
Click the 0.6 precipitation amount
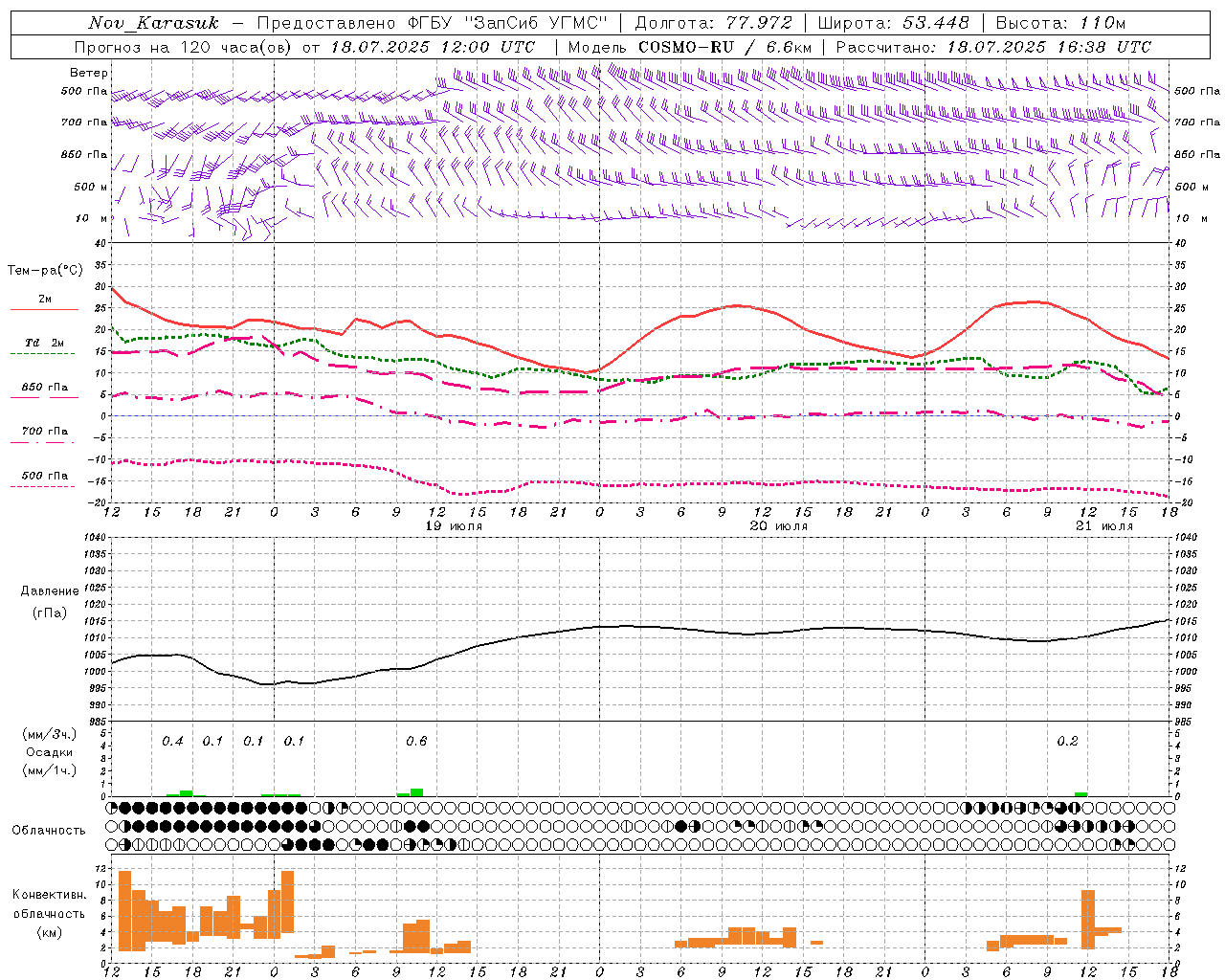(x=416, y=742)
